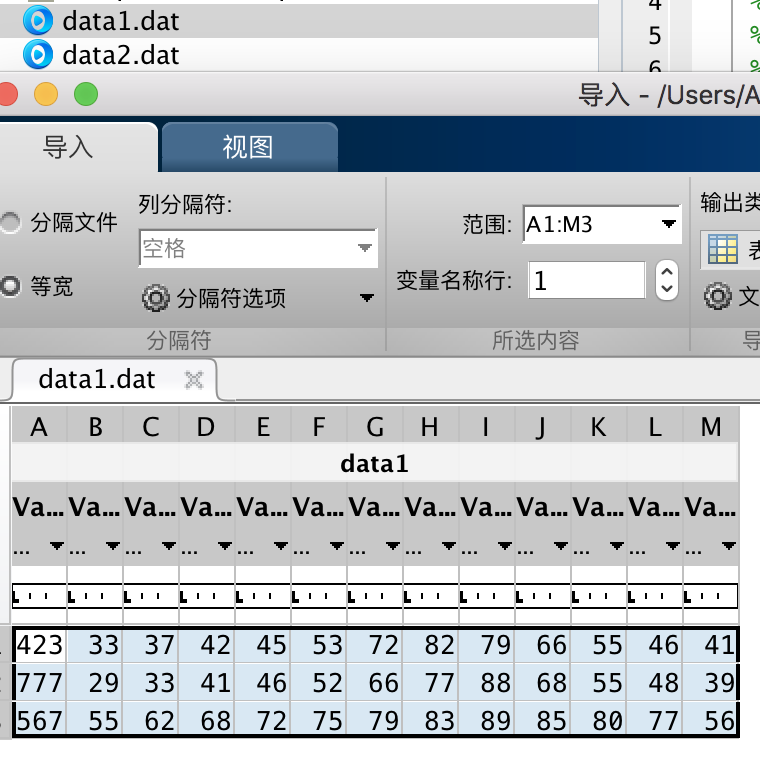This screenshot has width=760, height=774.
Task: Select data2.dat file icon in file list
Action: pyautogui.click(x=38, y=55)
